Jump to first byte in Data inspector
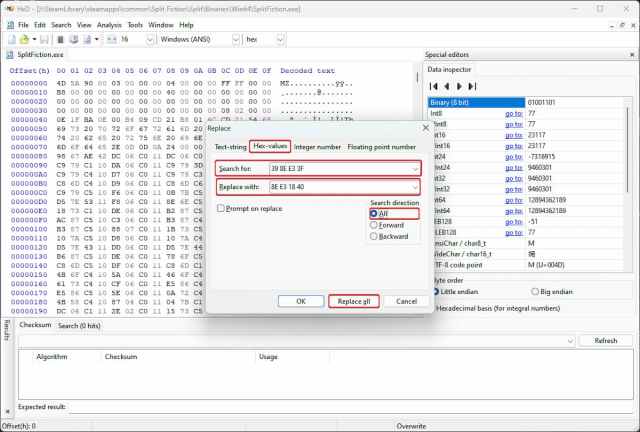640x432 pixels. (434, 85)
